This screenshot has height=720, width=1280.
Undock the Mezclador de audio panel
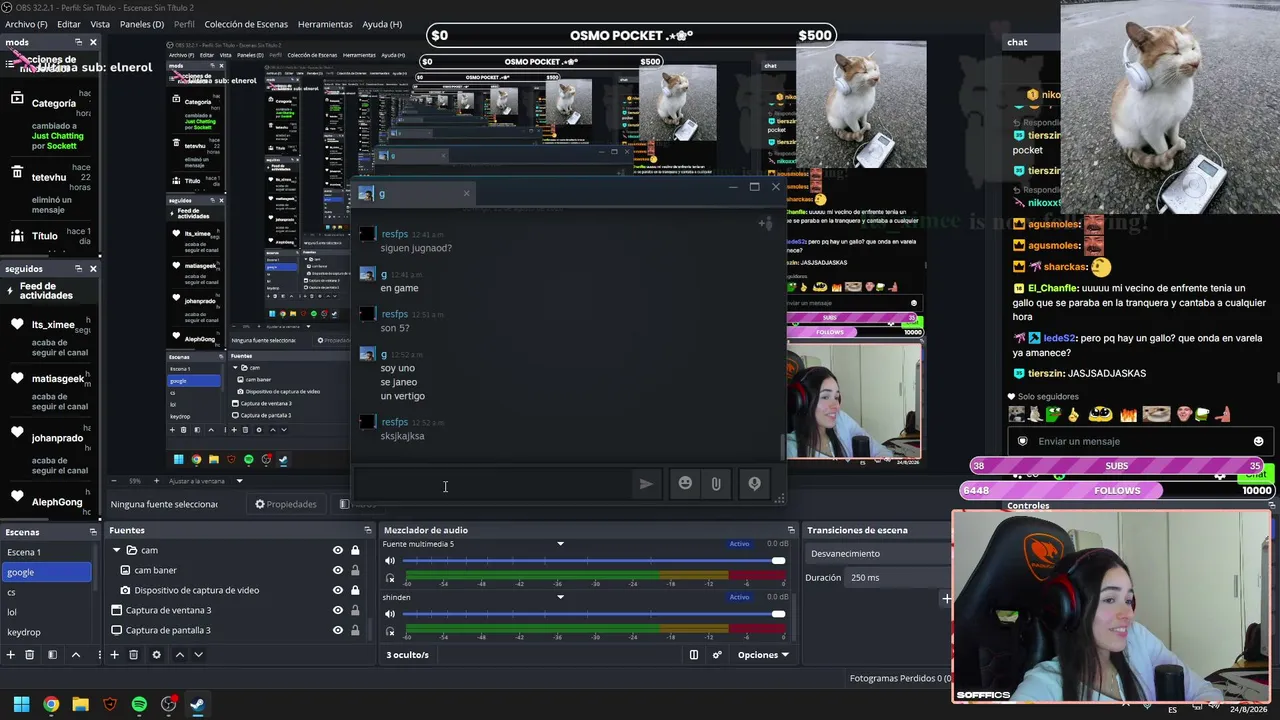click(x=791, y=530)
